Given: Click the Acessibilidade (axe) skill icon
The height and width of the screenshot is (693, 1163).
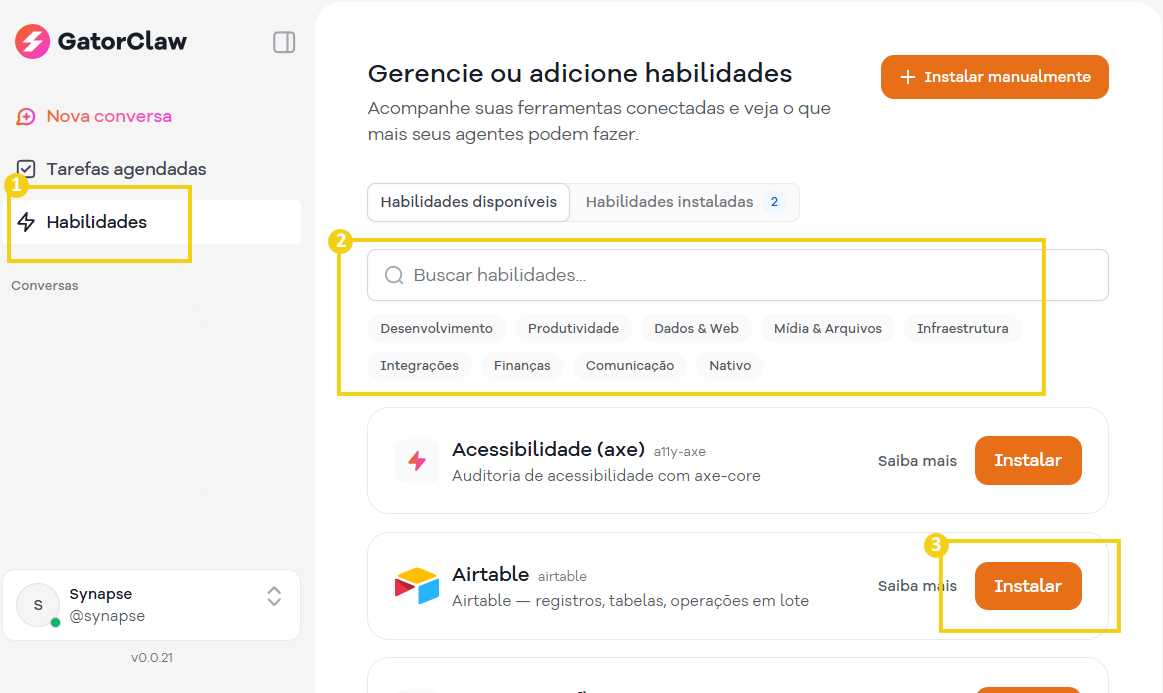Looking at the screenshot, I should (x=416, y=460).
